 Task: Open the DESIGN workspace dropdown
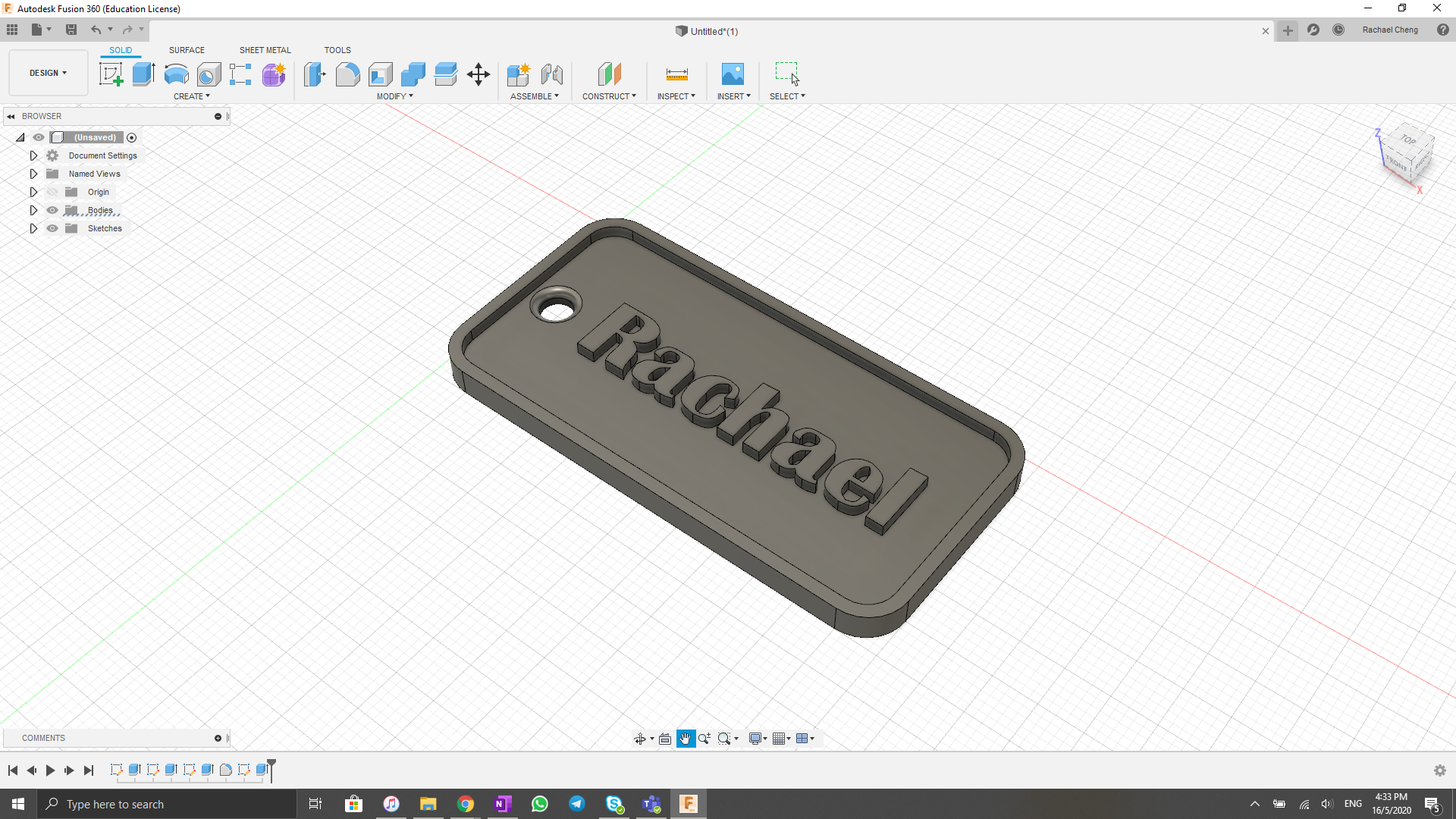[49, 73]
